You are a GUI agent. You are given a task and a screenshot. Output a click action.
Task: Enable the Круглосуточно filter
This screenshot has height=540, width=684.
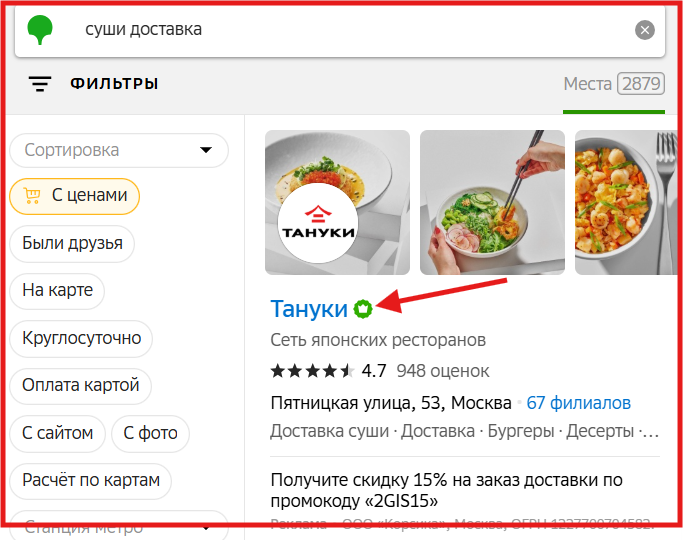coord(81,338)
